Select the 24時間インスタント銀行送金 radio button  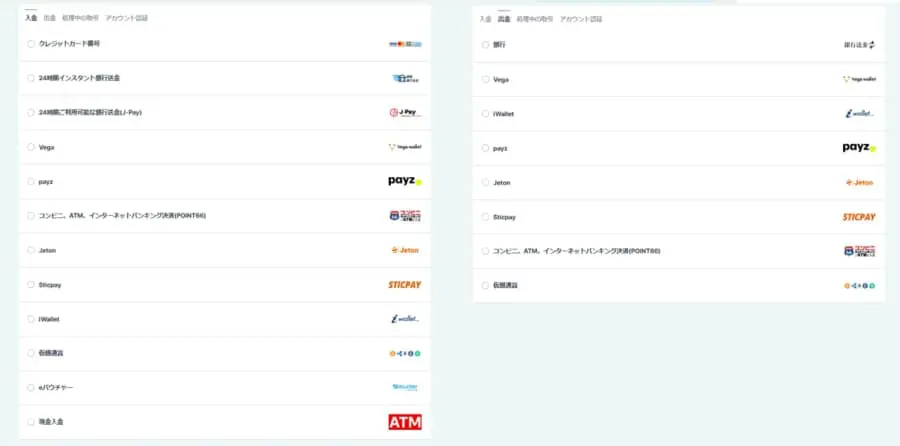tap(31, 78)
